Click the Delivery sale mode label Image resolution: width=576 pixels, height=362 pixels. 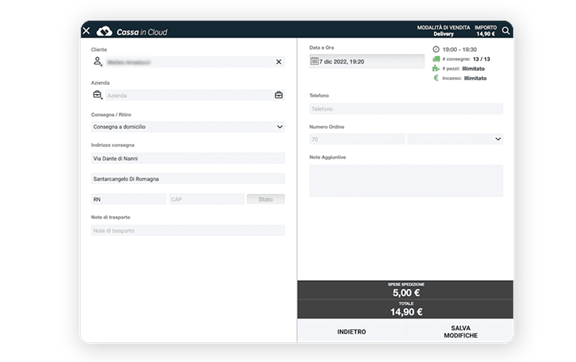point(443,34)
